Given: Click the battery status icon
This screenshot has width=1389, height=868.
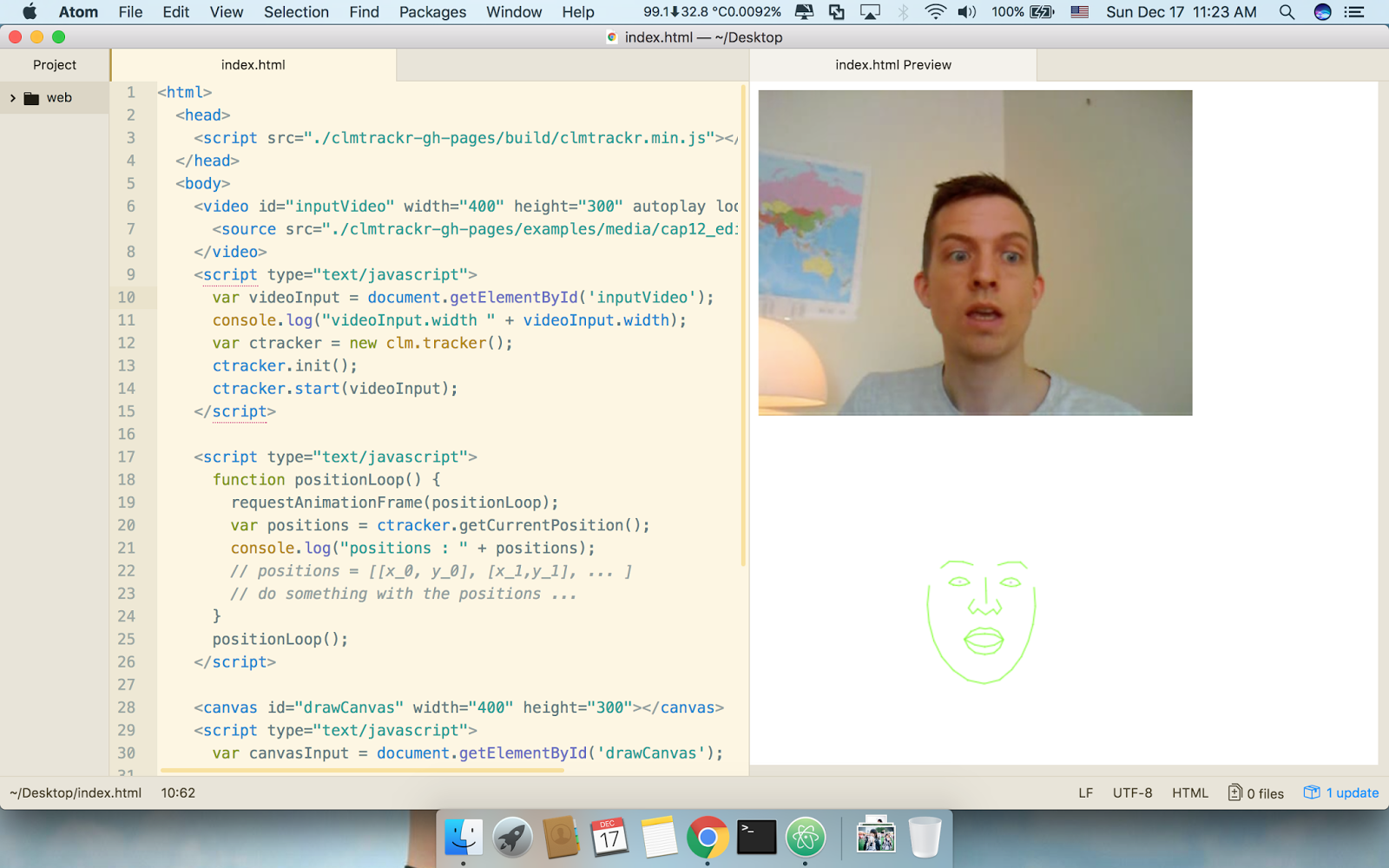Looking at the screenshot, I should 1042,12.
